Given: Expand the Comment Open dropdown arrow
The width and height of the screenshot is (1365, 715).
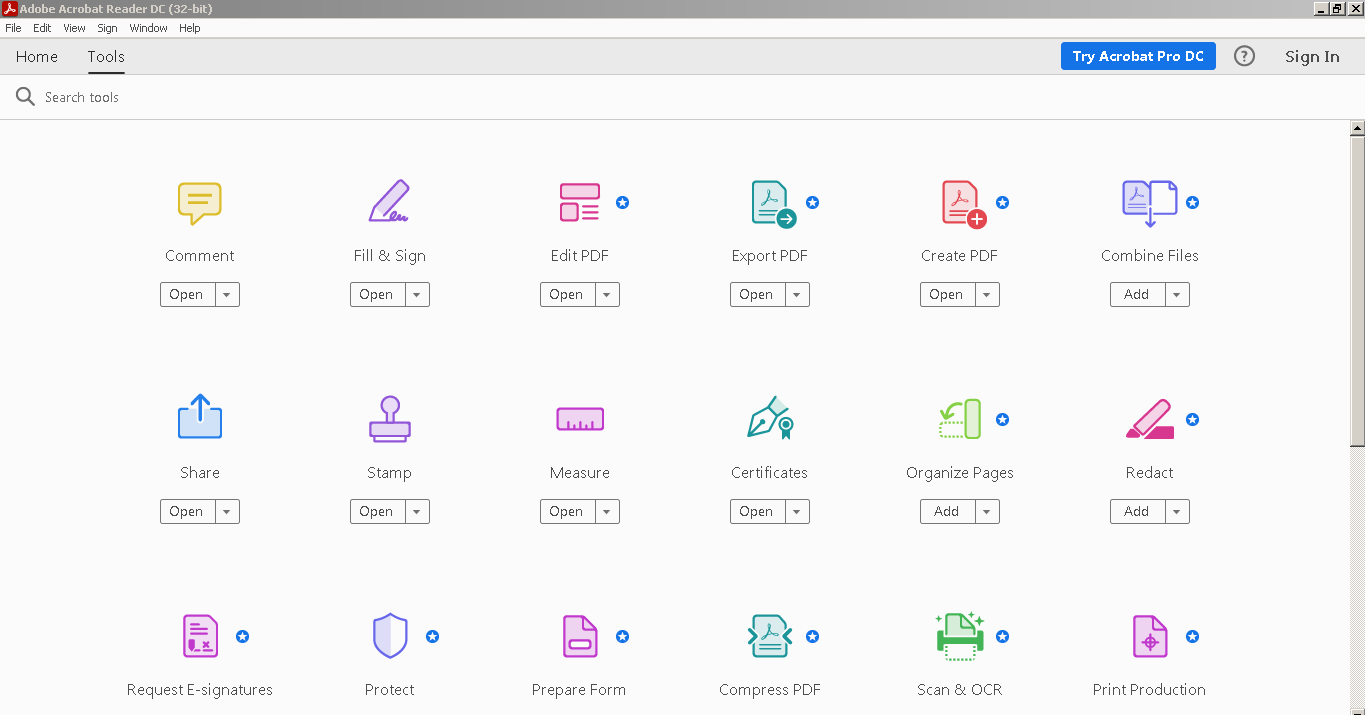Looking at the screenshot, I should coord(227,294).
